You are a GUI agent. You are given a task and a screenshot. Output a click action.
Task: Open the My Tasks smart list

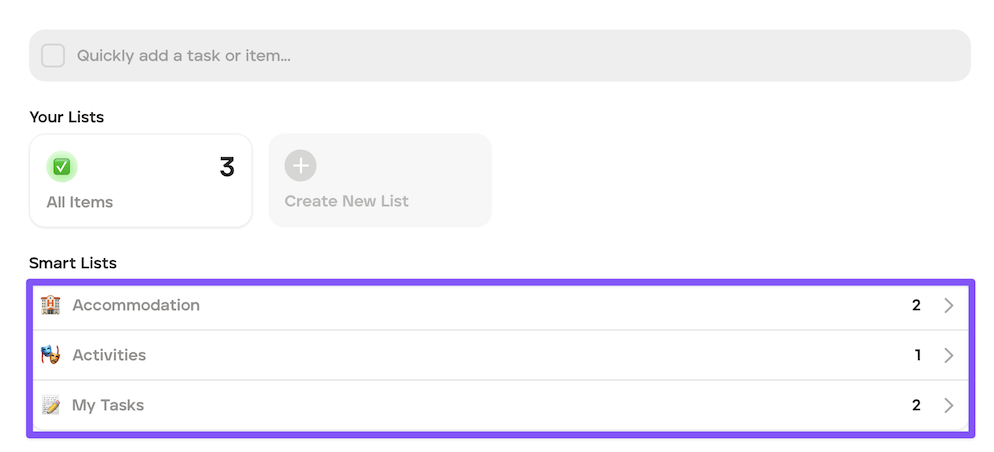coord(500,405)
